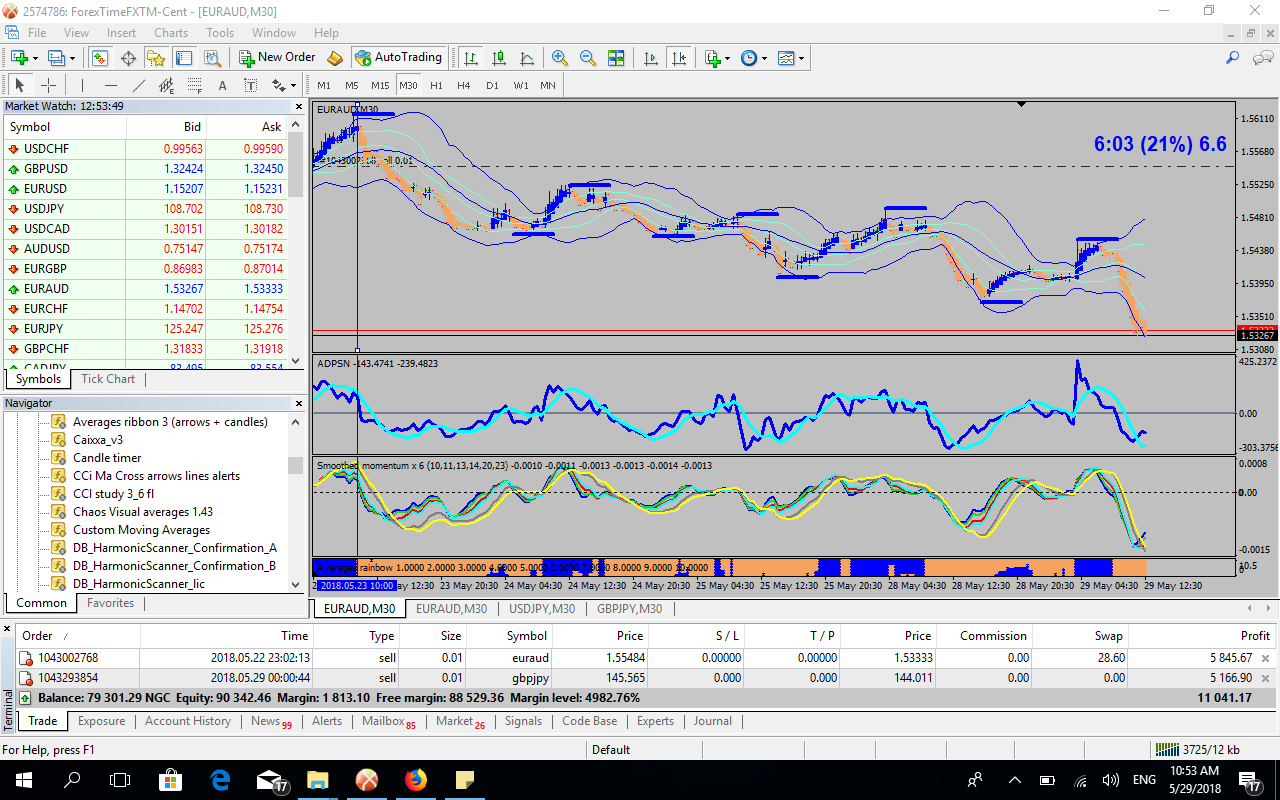Image resolution: width=1280 pixels, height=800 pixels.
Task: Select the Fibonacci retracement drawing tool
Action: (x=195, y=85)
